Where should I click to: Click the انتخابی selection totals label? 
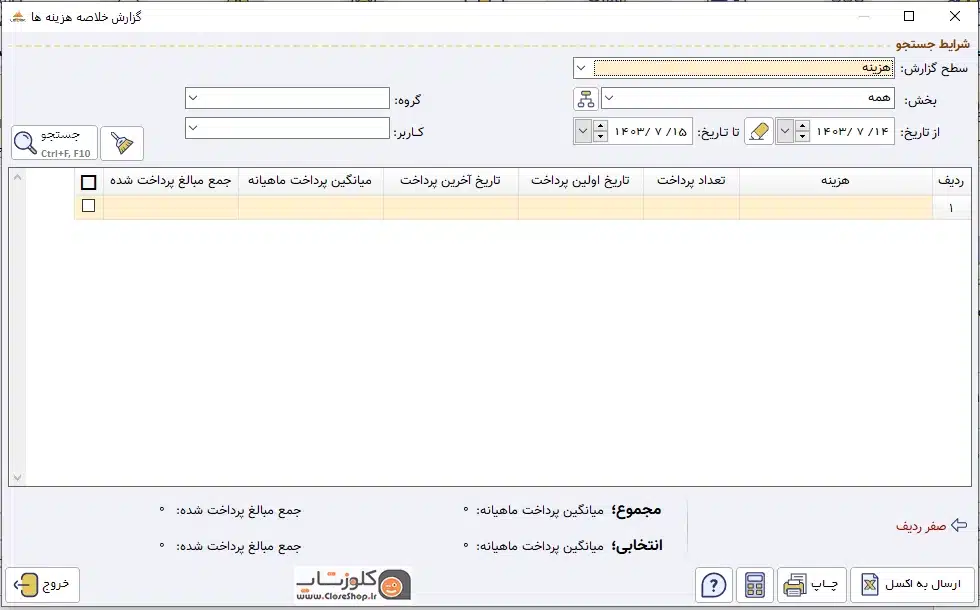tap(637, 546)
